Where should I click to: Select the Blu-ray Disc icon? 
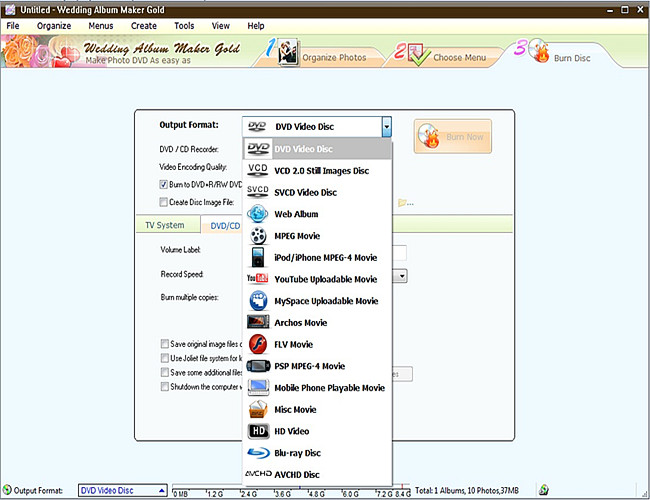[x=257, y=453]
